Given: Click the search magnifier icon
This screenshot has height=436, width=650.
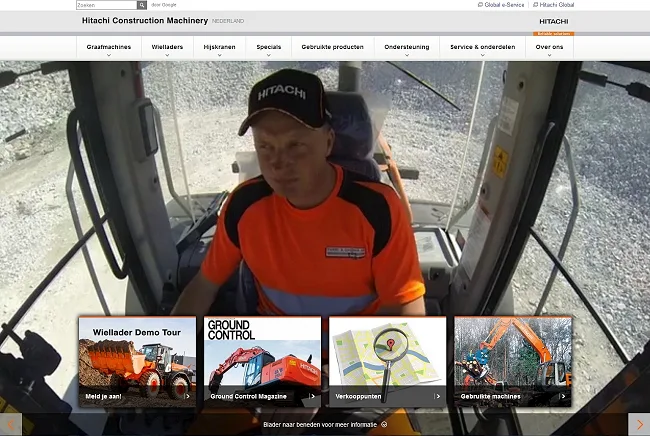Looking at the screenshot, I should coord(140,5).
